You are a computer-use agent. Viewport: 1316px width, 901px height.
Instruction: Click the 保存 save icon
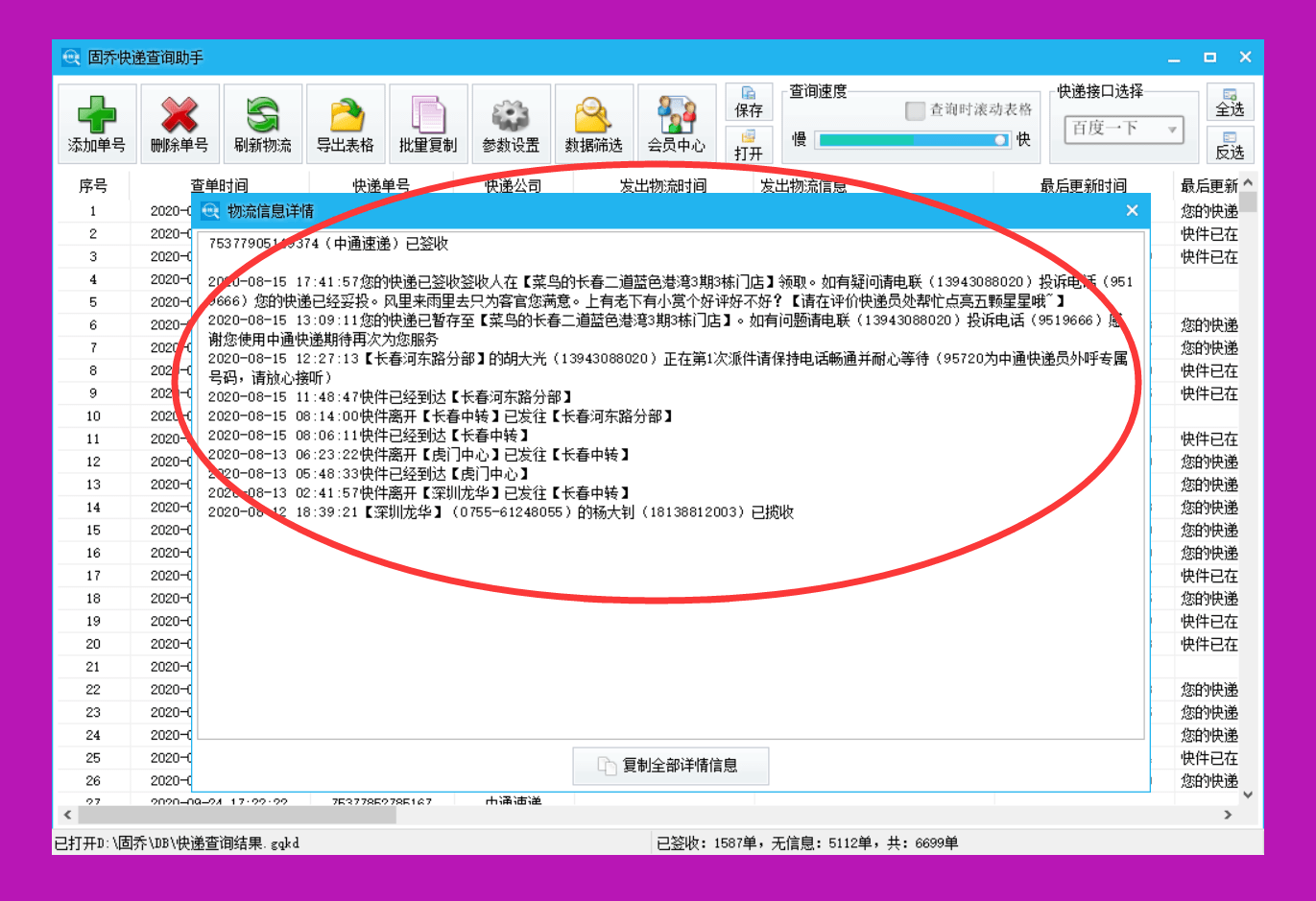[x=751, y=99]
